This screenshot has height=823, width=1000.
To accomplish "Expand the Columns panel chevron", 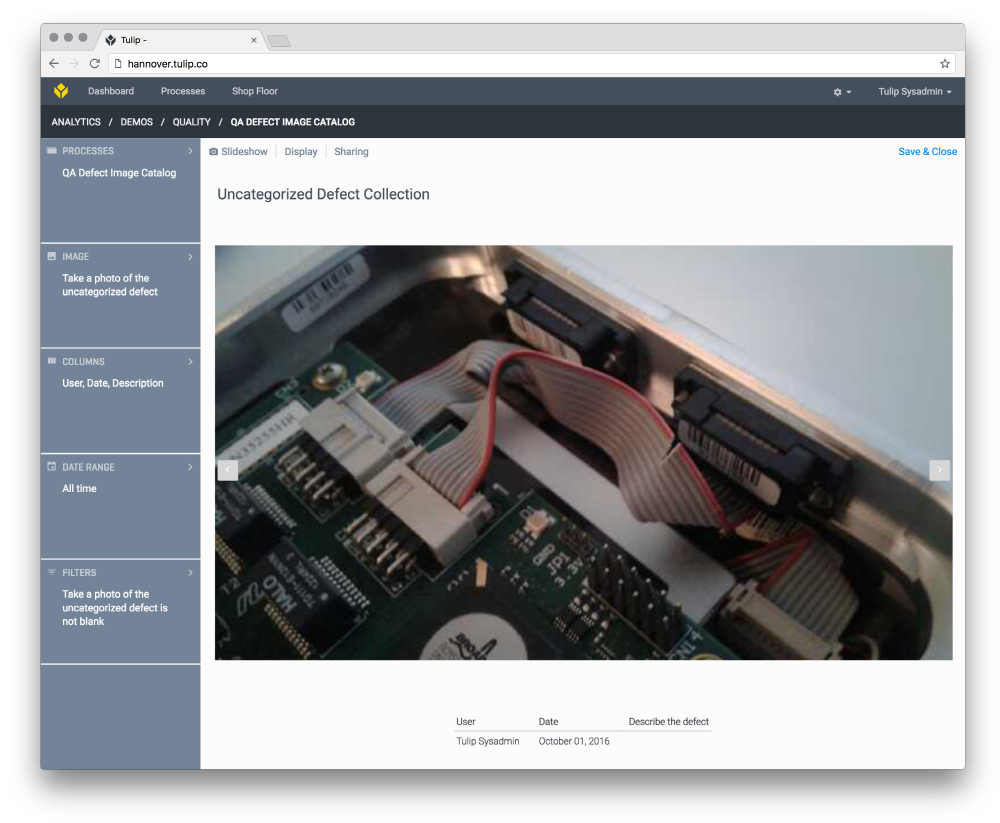I will click(x=190, y=362).
